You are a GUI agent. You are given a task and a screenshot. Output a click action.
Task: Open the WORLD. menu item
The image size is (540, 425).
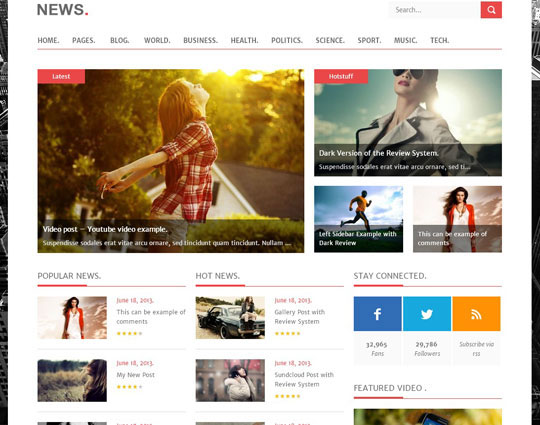157,40
